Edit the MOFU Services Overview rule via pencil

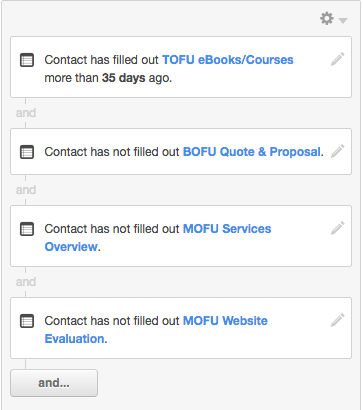[x=338, y=228]
